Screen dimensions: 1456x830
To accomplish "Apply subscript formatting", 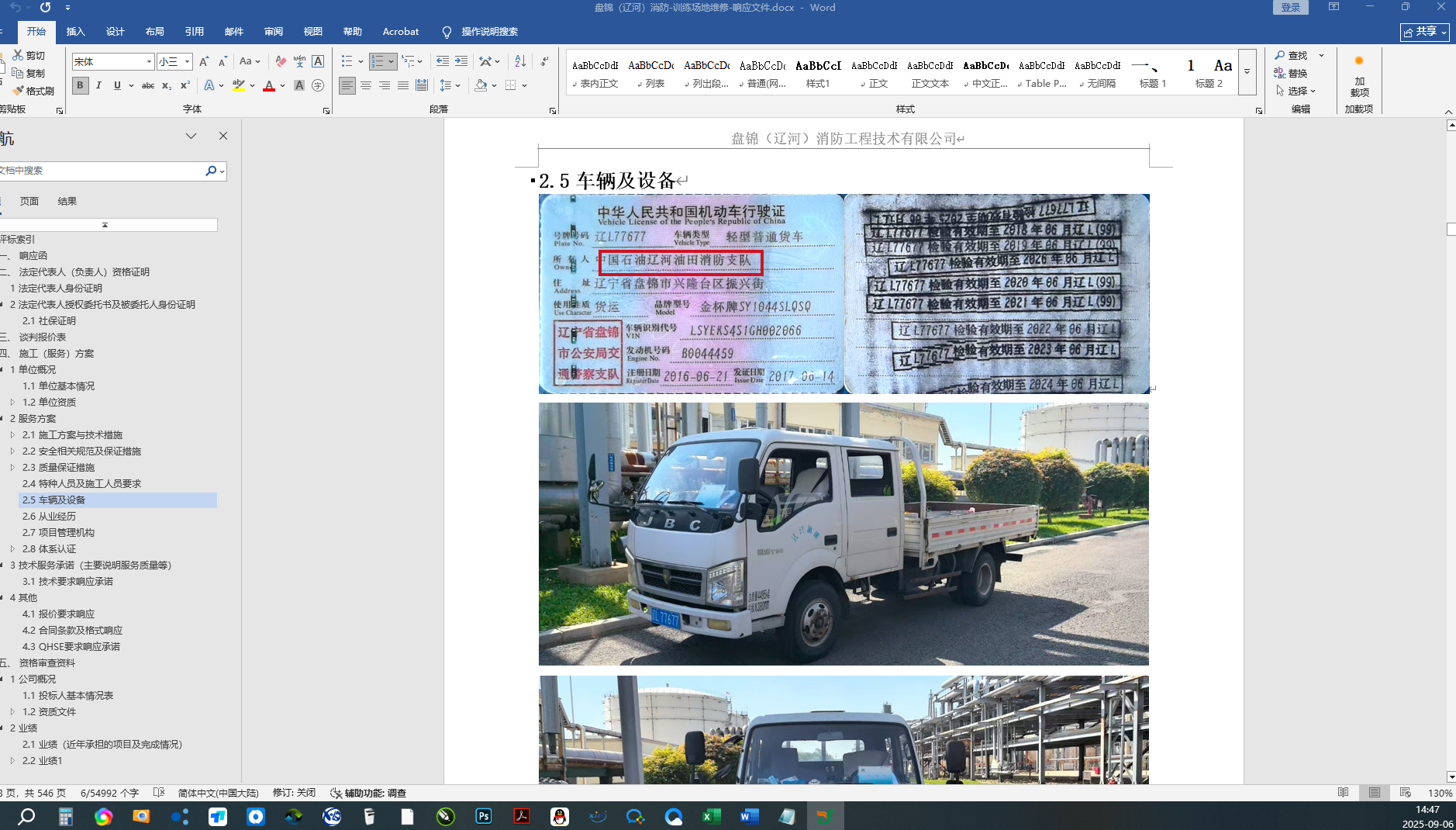I will (x=167, y=85).
